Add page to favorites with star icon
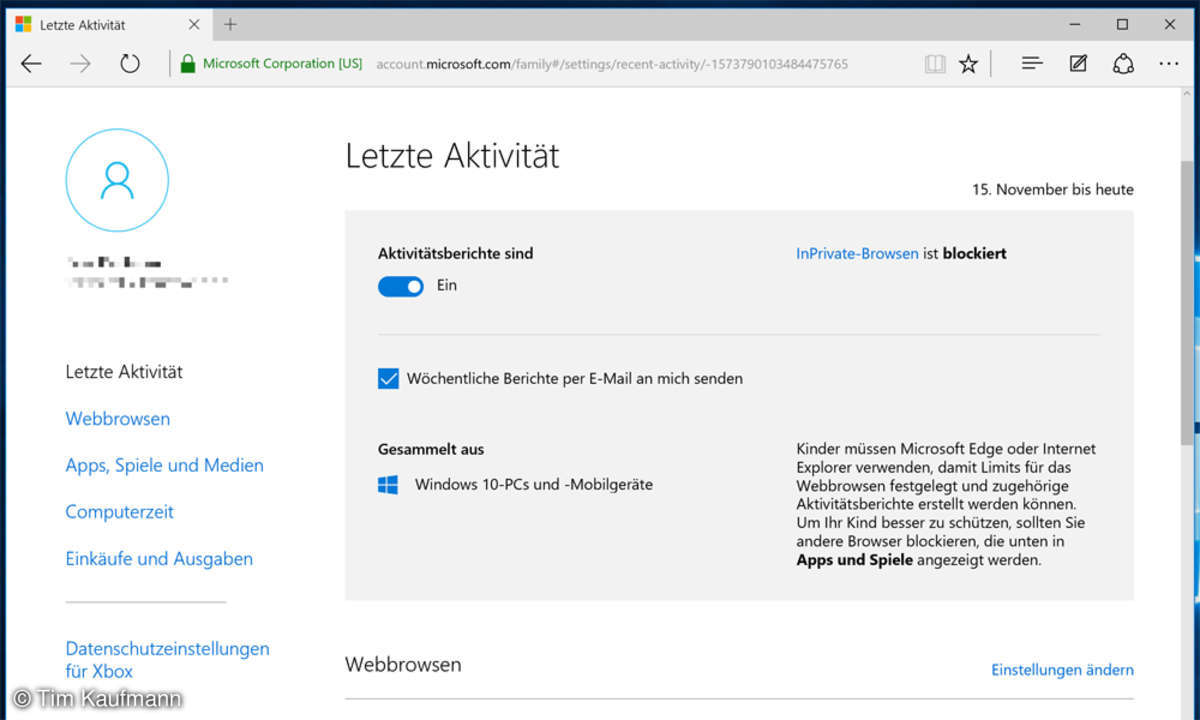Screen dimensions: 1200x720 pyautogui.click(x=968, y=64)
